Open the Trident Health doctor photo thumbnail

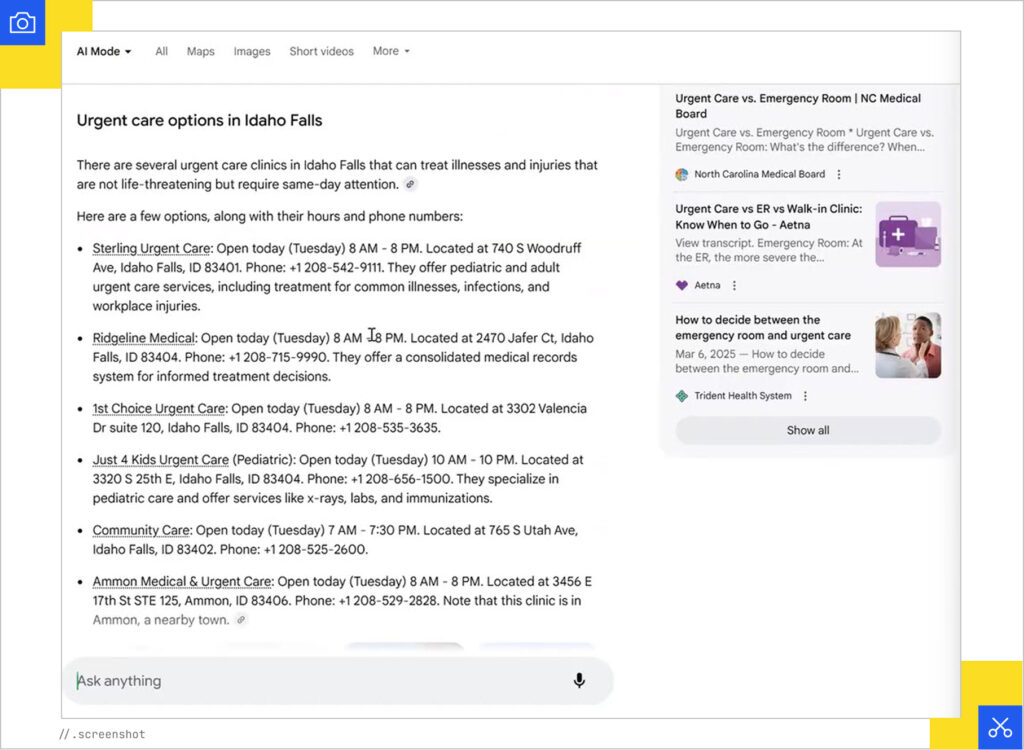tap(907, 345)
